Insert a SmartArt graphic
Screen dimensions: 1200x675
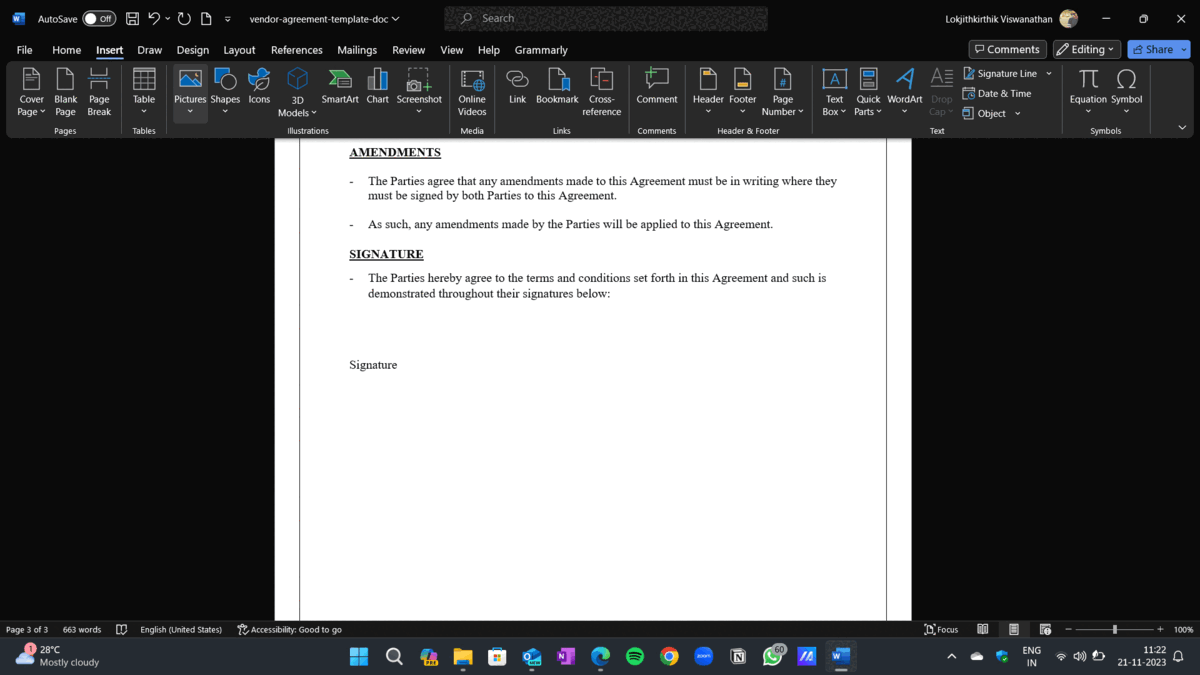point(340,87)
